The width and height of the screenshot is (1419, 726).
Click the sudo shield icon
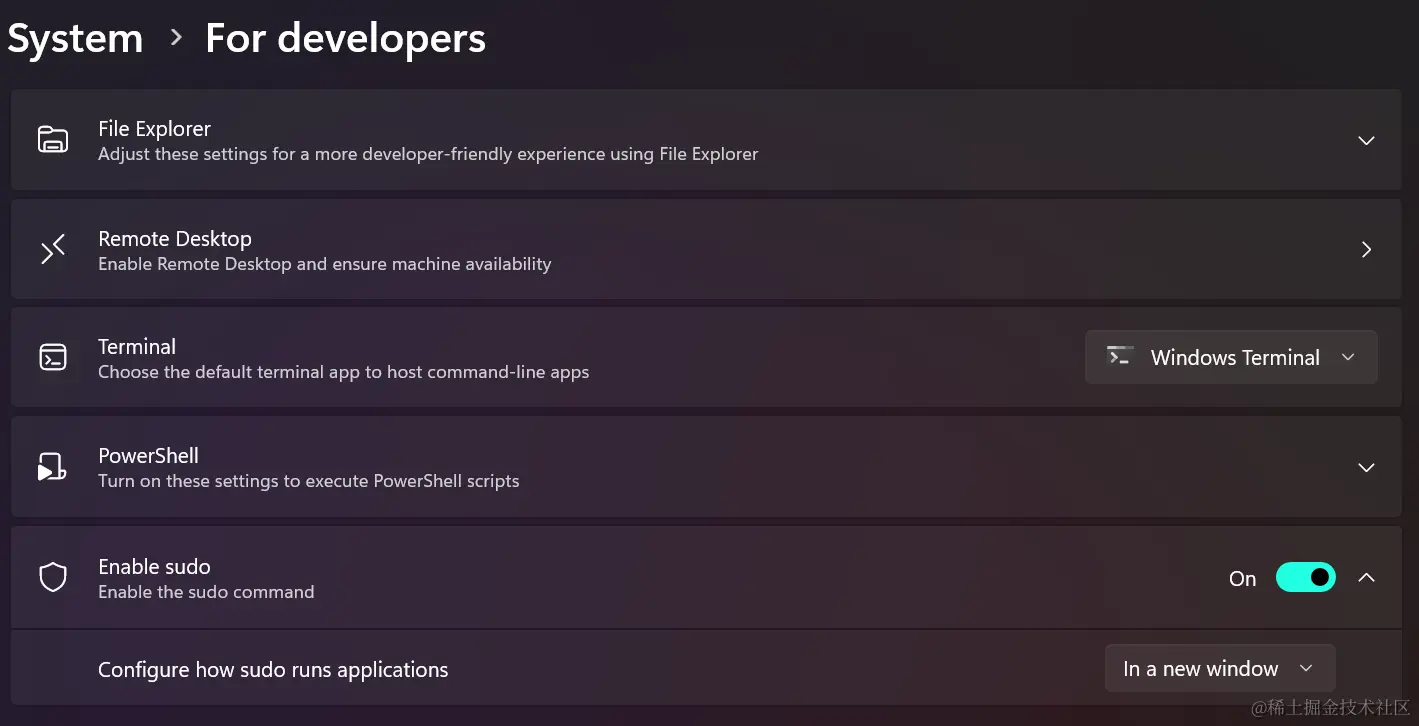[52, 577]
